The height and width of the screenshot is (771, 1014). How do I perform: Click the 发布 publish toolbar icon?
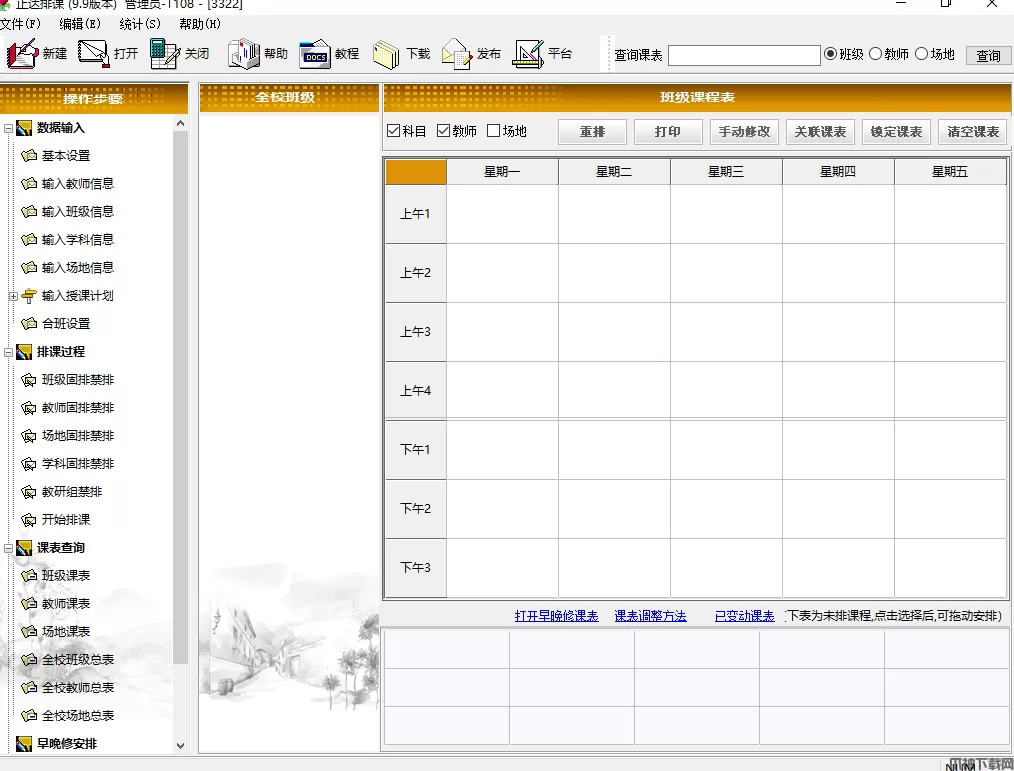pyautogui.click(x=457, y=54)
